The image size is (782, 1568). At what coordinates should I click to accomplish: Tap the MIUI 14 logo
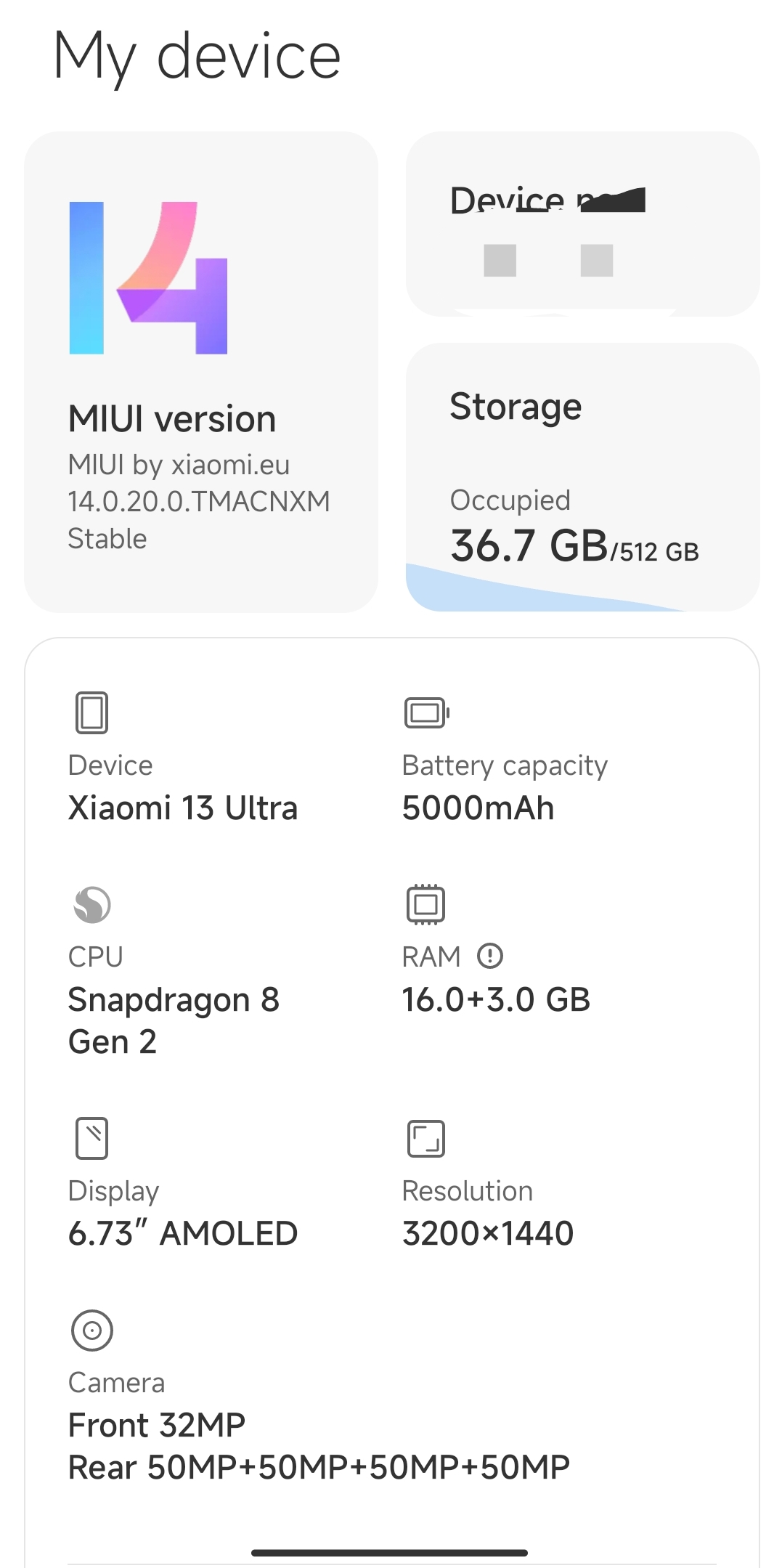coord(148,278)
